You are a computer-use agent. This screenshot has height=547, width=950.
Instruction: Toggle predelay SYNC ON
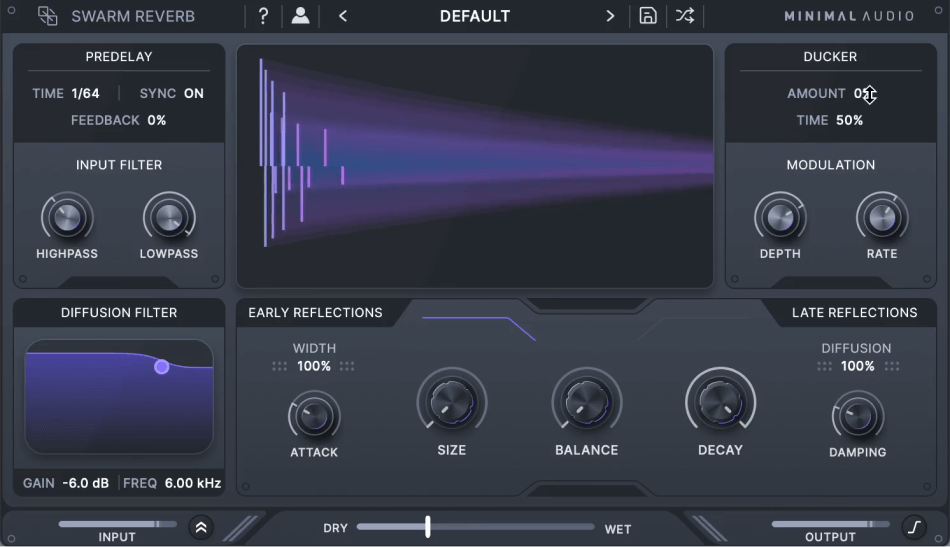[194, 93]
